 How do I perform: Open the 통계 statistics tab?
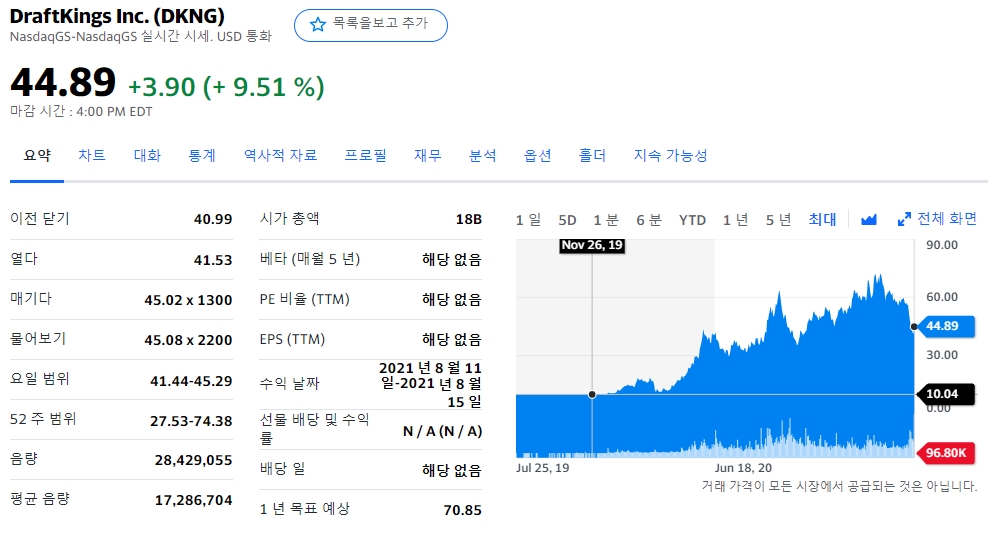[x=202, y=156]
